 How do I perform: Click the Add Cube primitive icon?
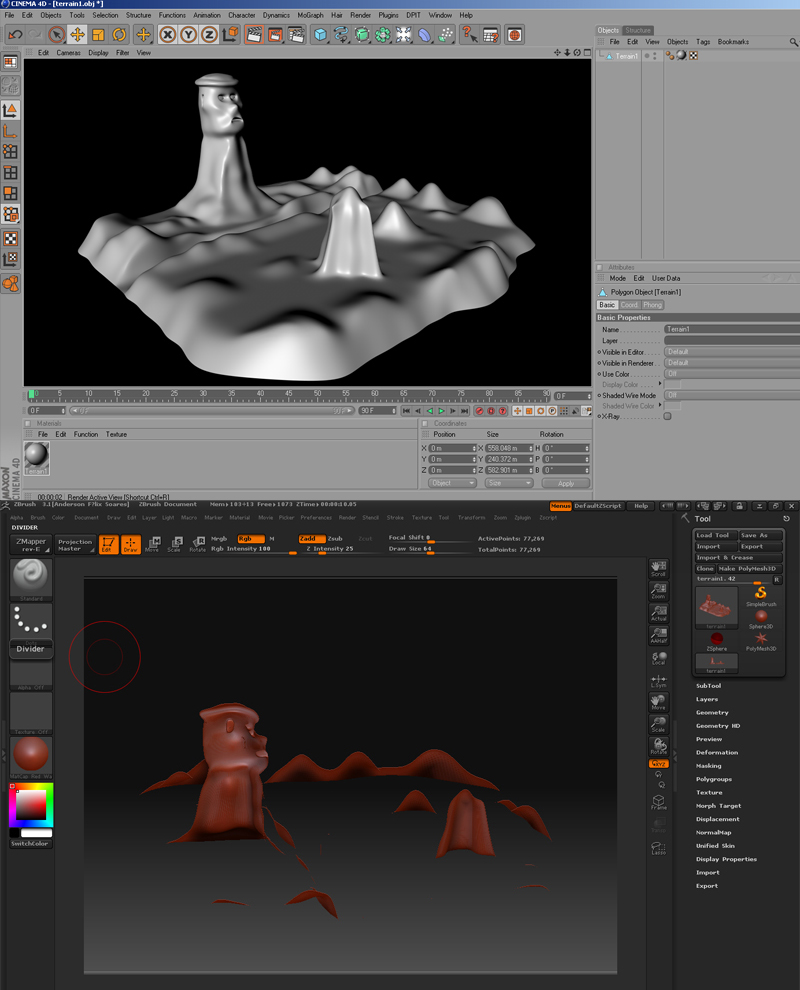(321, 34)
